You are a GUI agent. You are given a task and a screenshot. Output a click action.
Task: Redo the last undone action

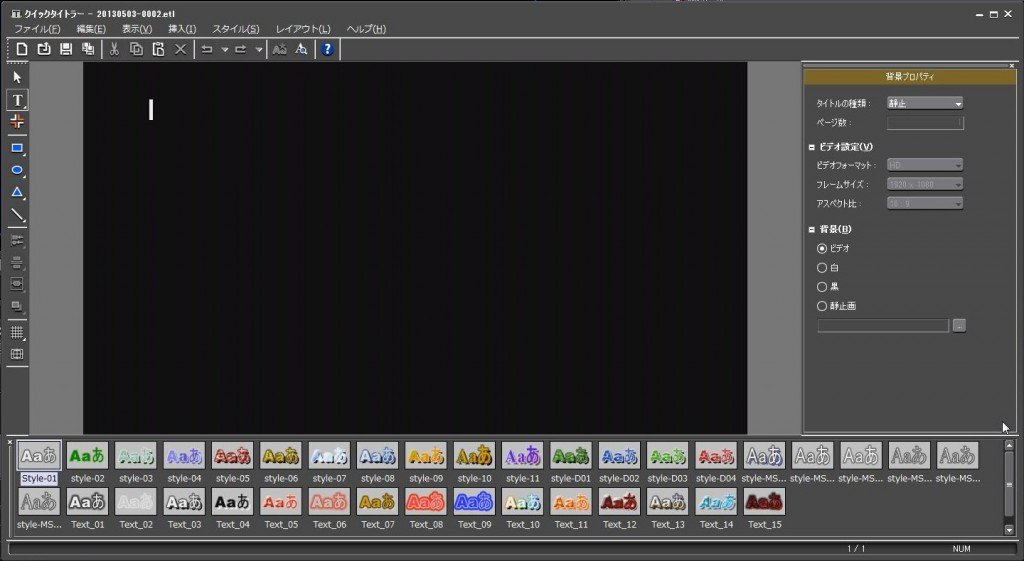tap(240, 49)
